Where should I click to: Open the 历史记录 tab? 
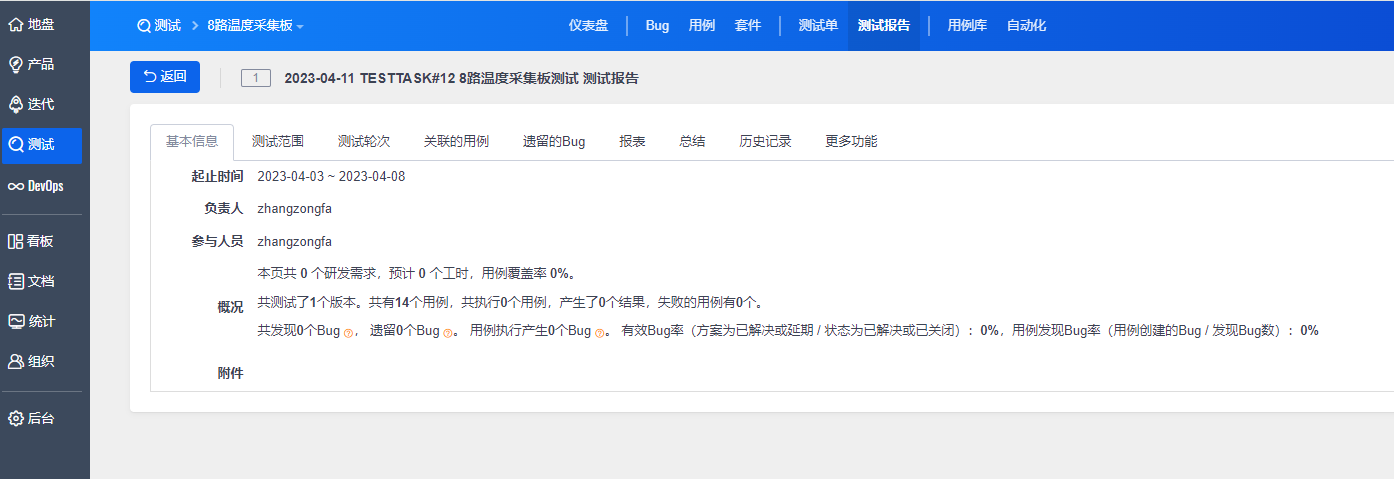pos(765,142)
